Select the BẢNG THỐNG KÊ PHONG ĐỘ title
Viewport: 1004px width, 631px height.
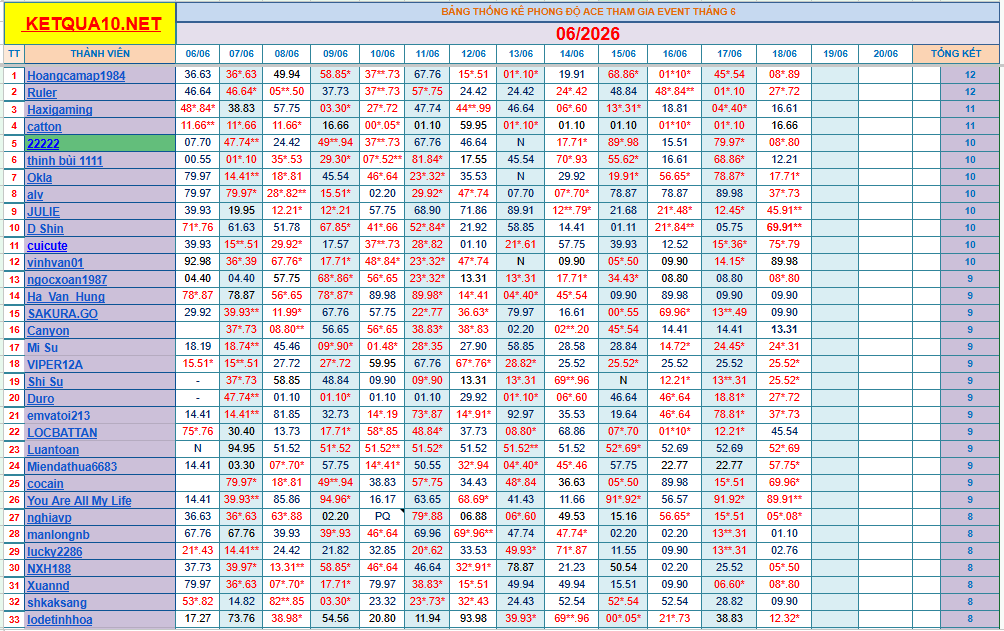click(588, 12)
